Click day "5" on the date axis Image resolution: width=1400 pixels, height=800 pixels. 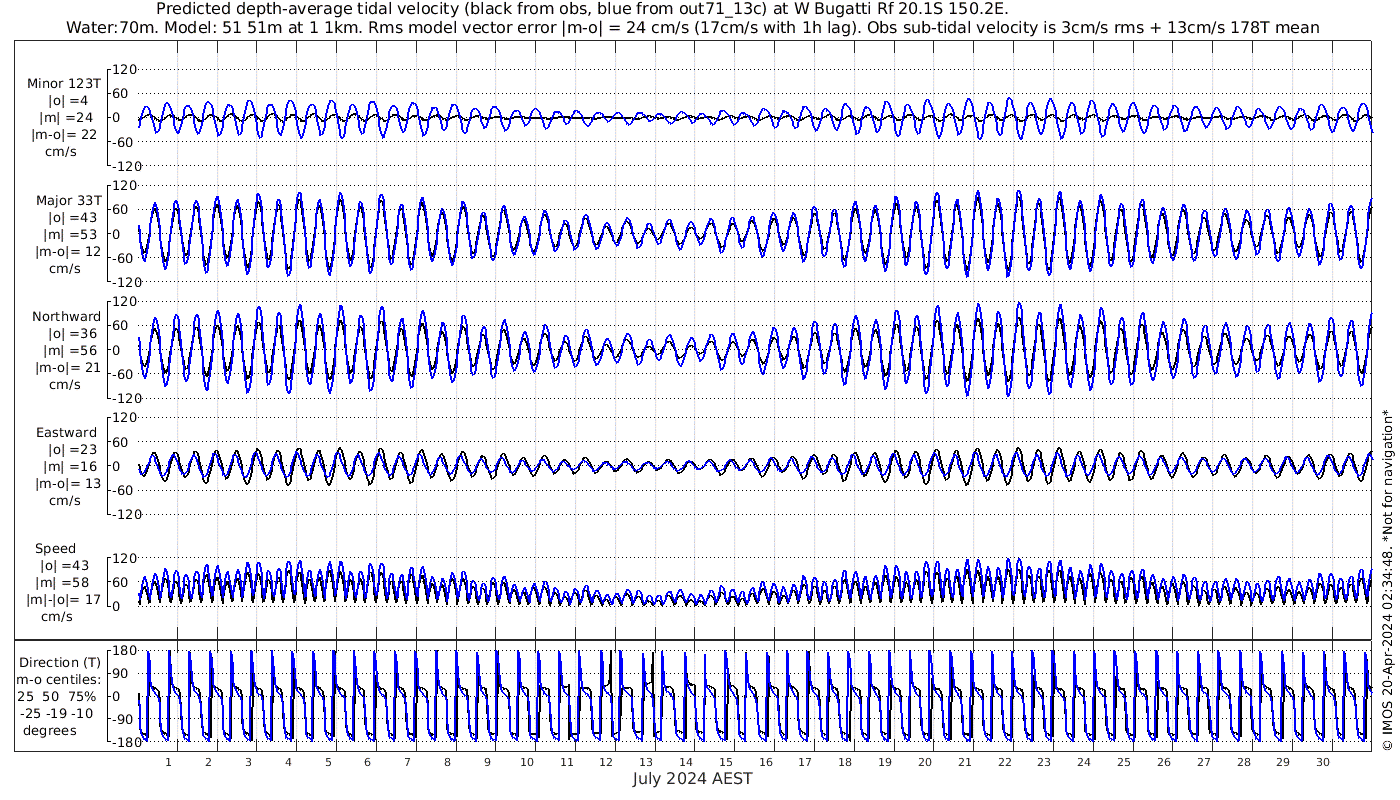coord(327,762)
